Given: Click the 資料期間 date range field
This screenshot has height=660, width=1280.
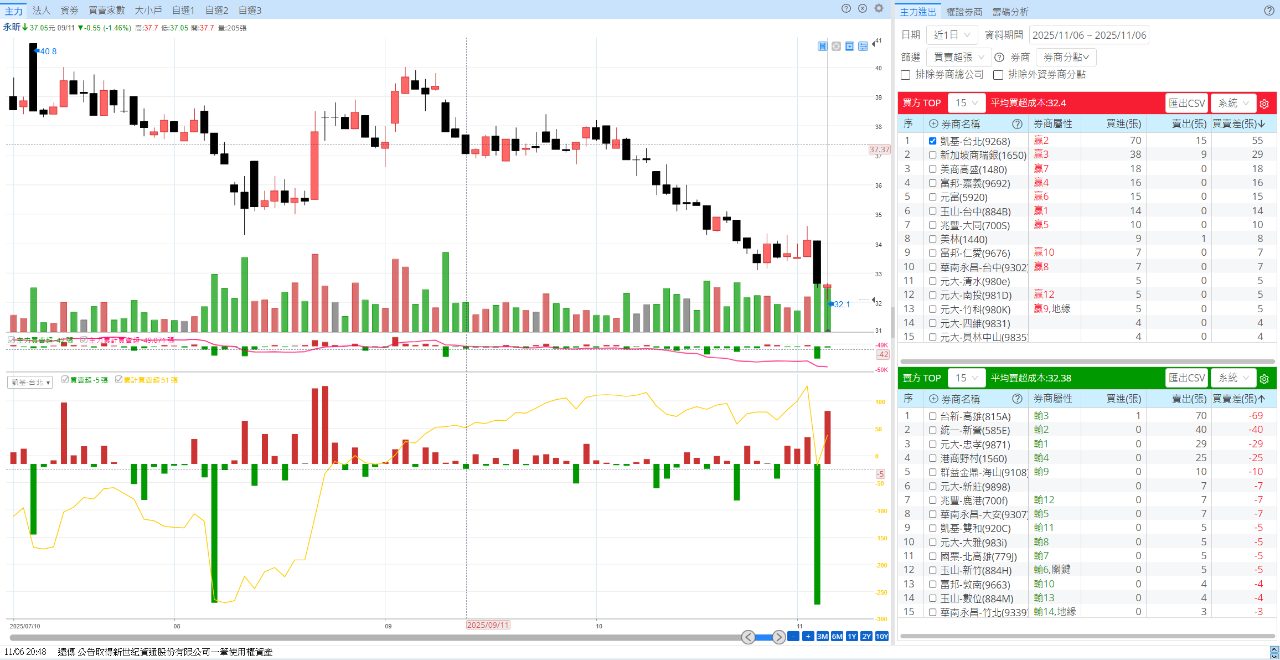Looking at the screenshot, I should 1089,34.
